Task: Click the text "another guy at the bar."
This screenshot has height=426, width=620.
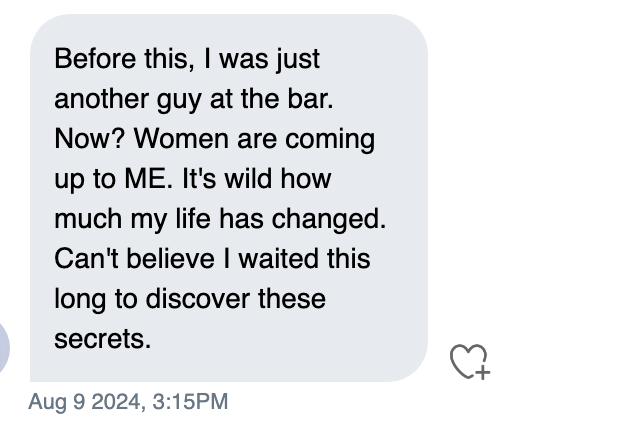Action: (x=194, y=99)
